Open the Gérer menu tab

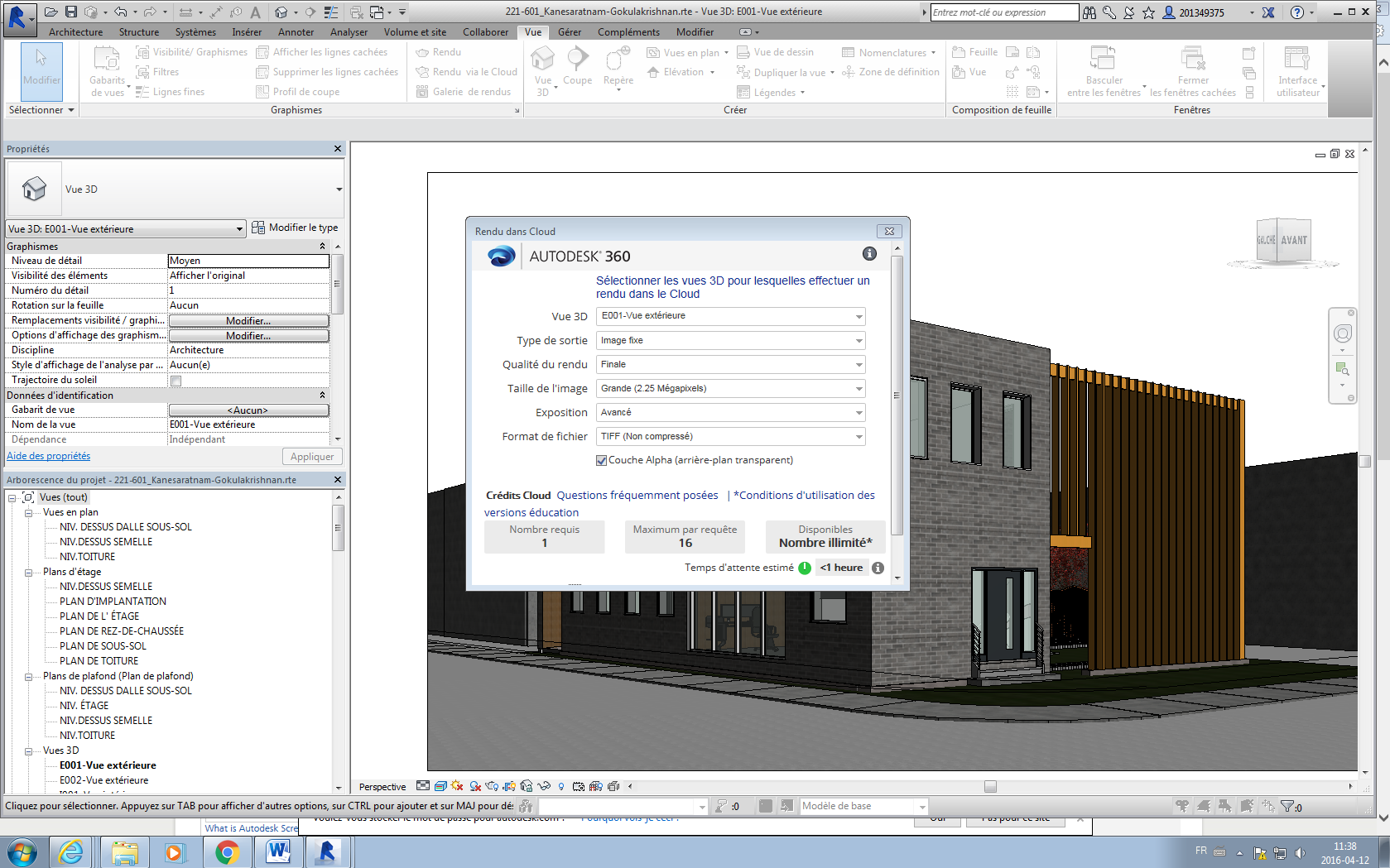tap(570, 32)
